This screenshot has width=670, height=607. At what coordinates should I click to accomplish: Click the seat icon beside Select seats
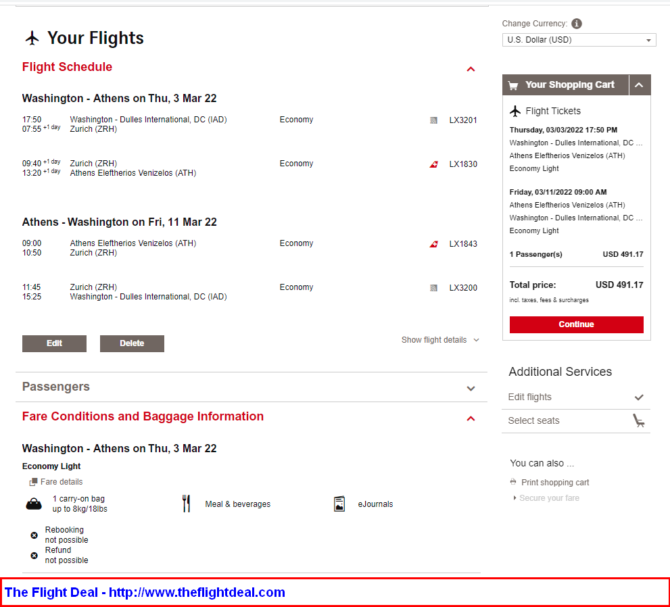pyautogui.click(x=638, y=421)
